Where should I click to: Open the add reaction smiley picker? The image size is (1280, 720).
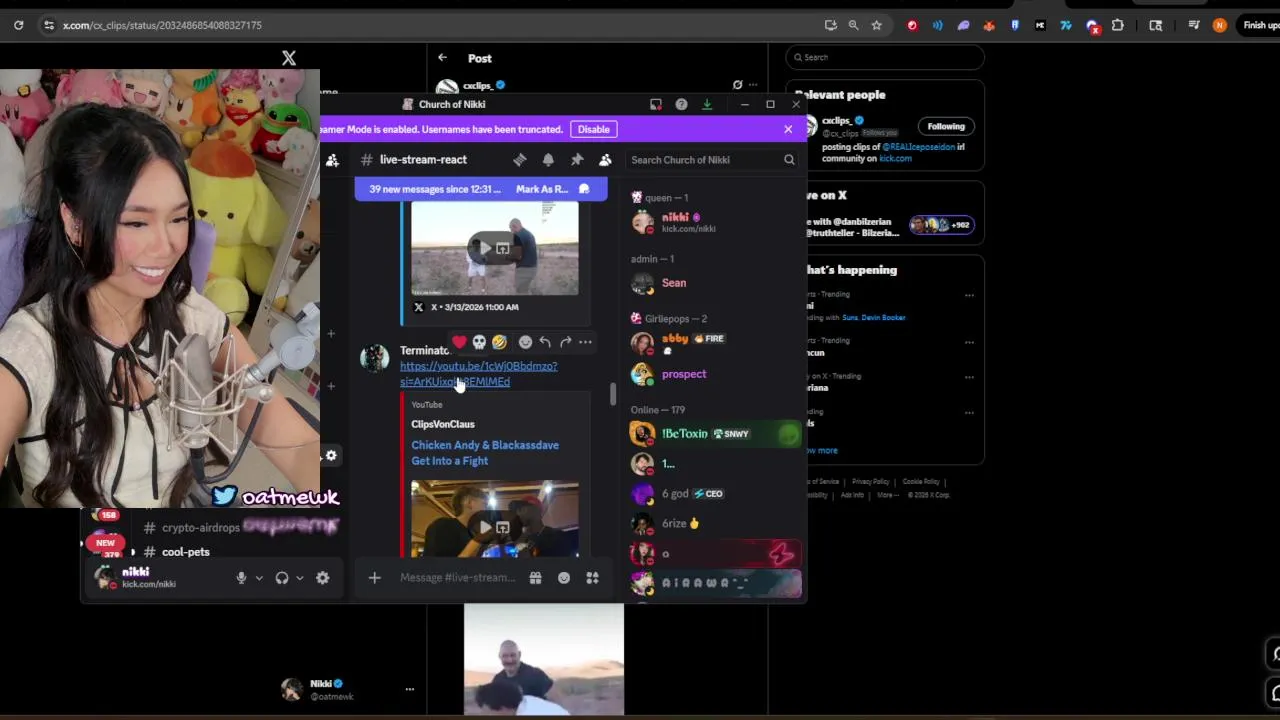[x=525, y=342]
